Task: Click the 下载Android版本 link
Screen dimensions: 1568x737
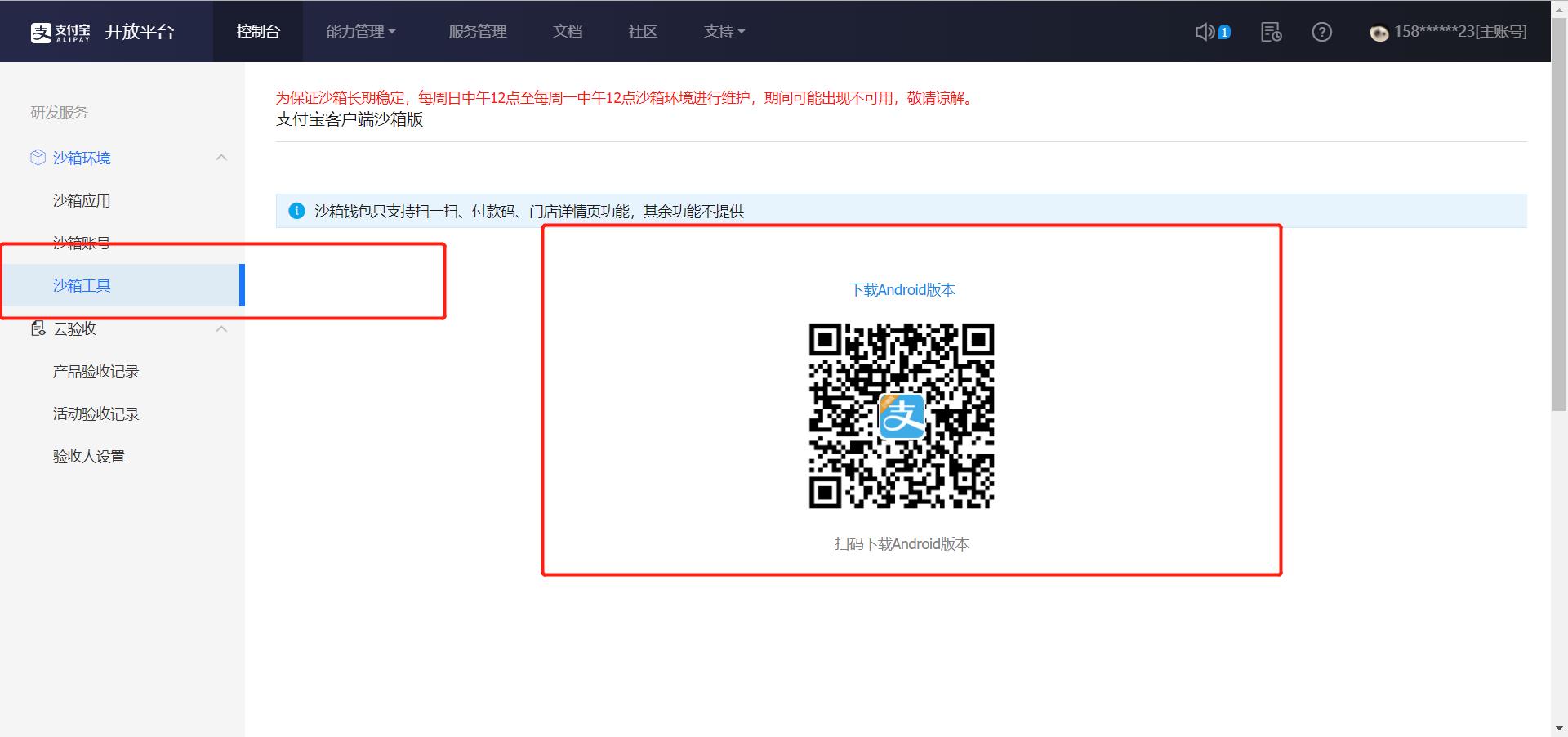Action: [902, 289]
